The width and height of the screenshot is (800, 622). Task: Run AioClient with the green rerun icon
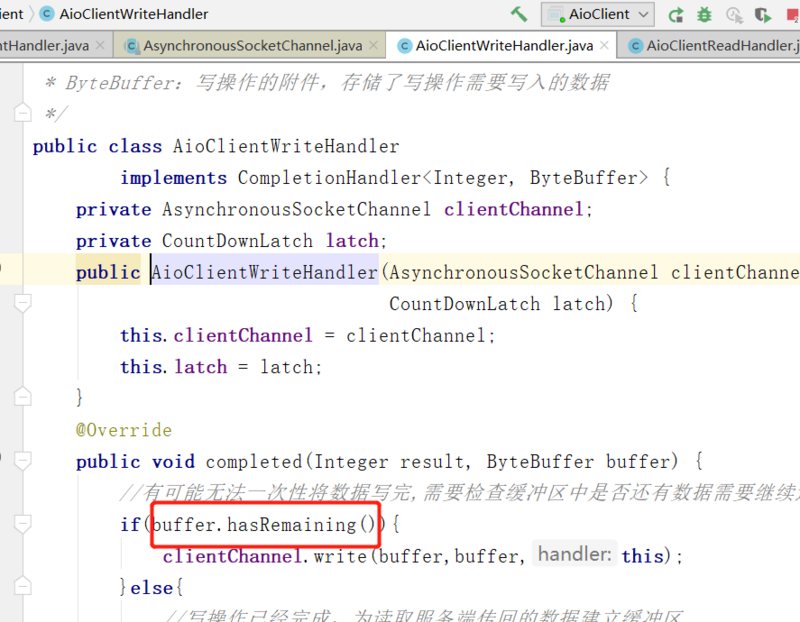point(676,15)
